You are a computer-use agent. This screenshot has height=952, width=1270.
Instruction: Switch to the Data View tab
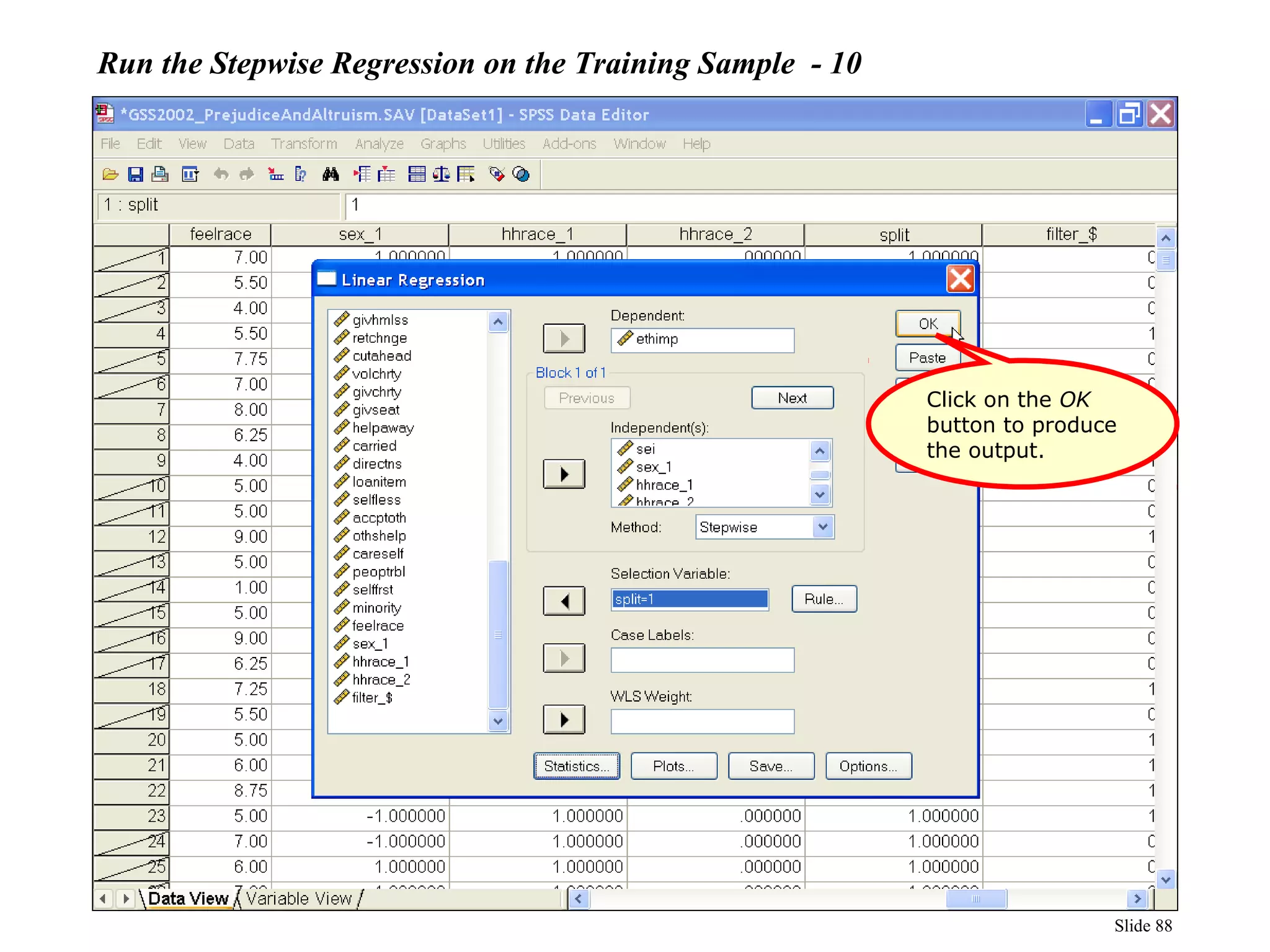pos(189,898)
